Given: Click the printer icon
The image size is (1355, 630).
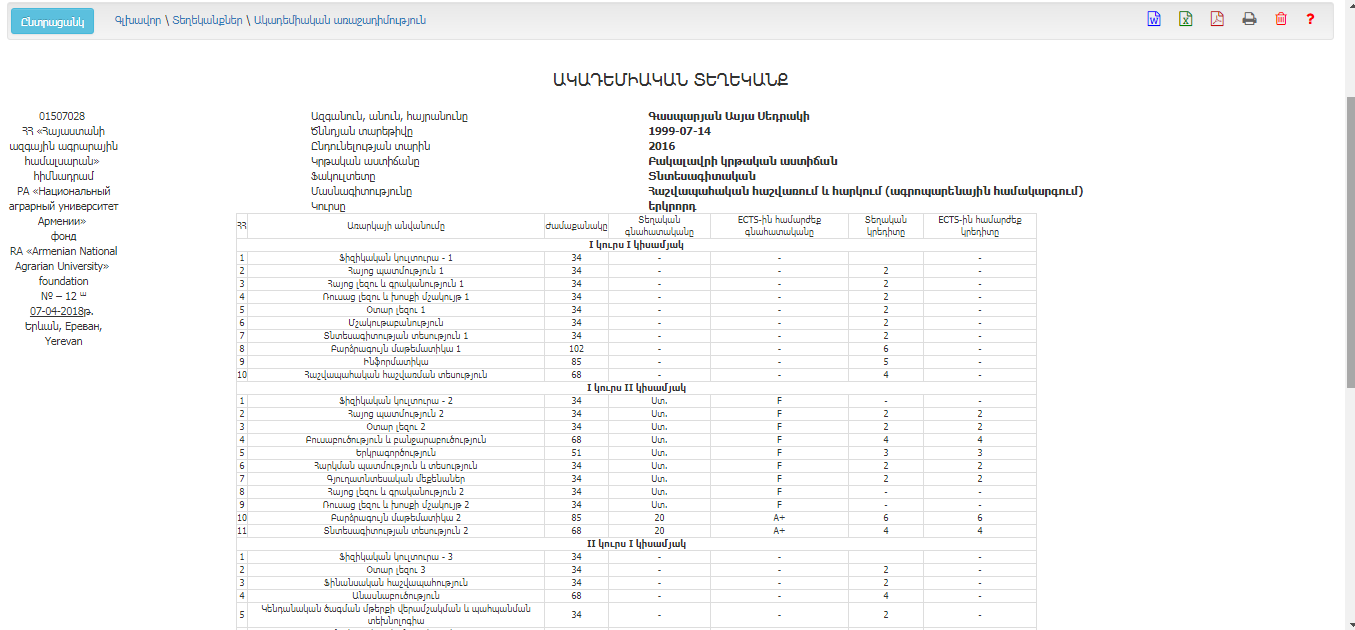Looking at the screenshot, I should (x=1249, y=19).
